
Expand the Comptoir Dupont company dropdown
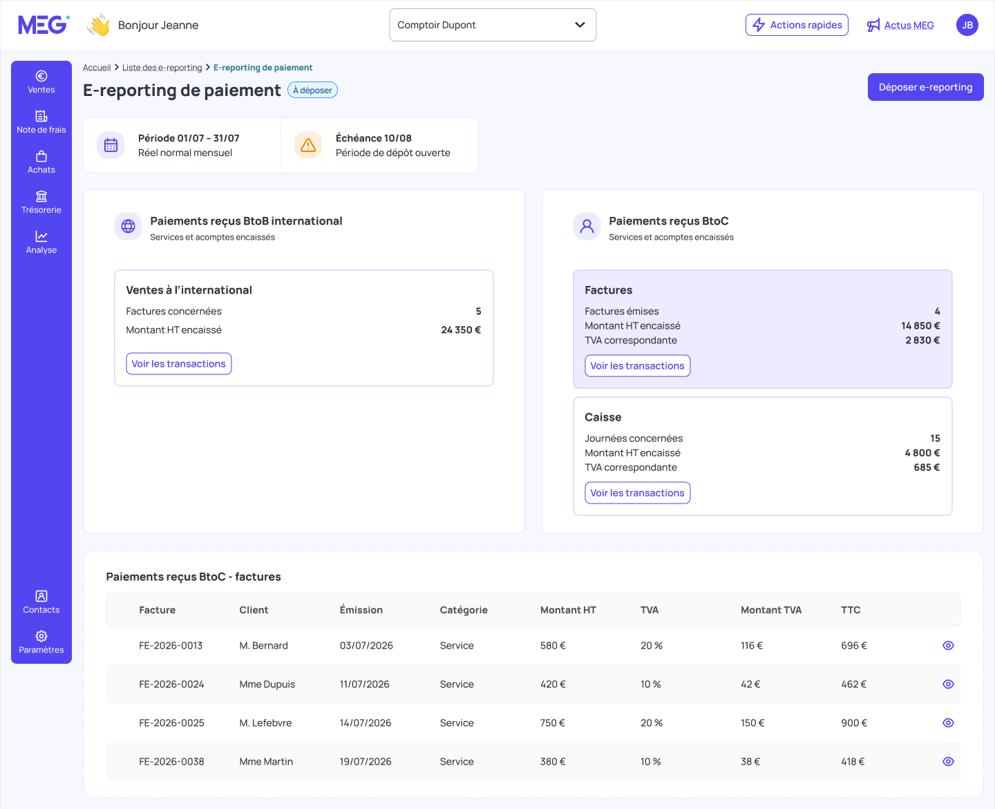[x=492, y=25]
